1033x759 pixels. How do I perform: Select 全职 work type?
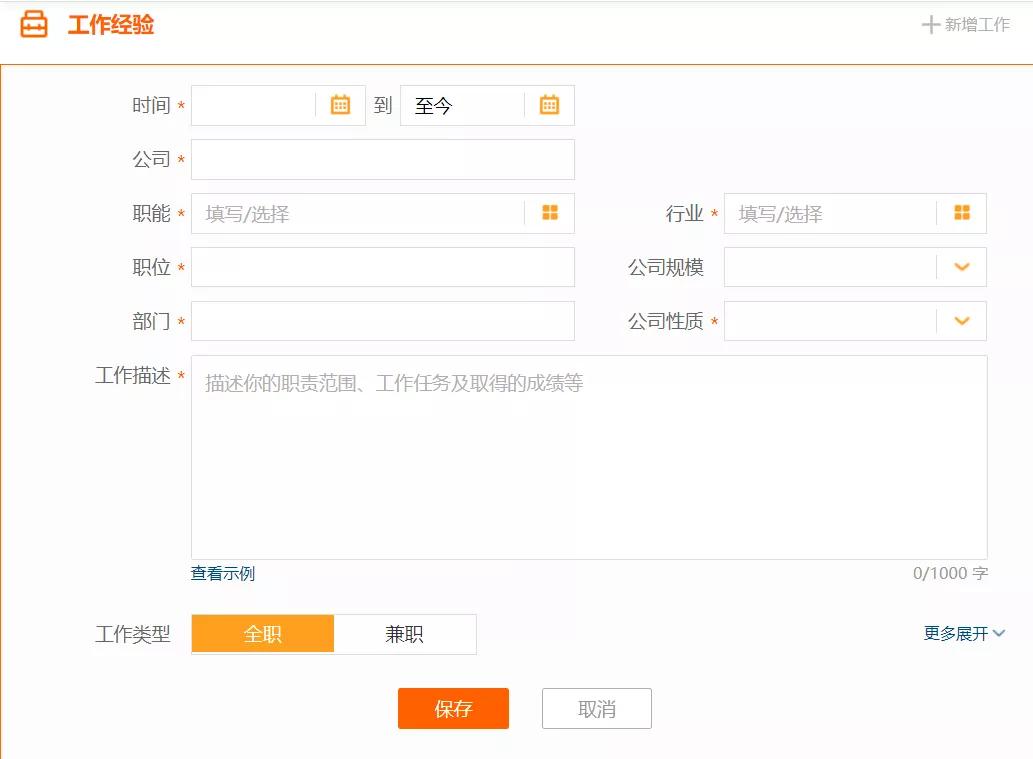tap(261, 633)
